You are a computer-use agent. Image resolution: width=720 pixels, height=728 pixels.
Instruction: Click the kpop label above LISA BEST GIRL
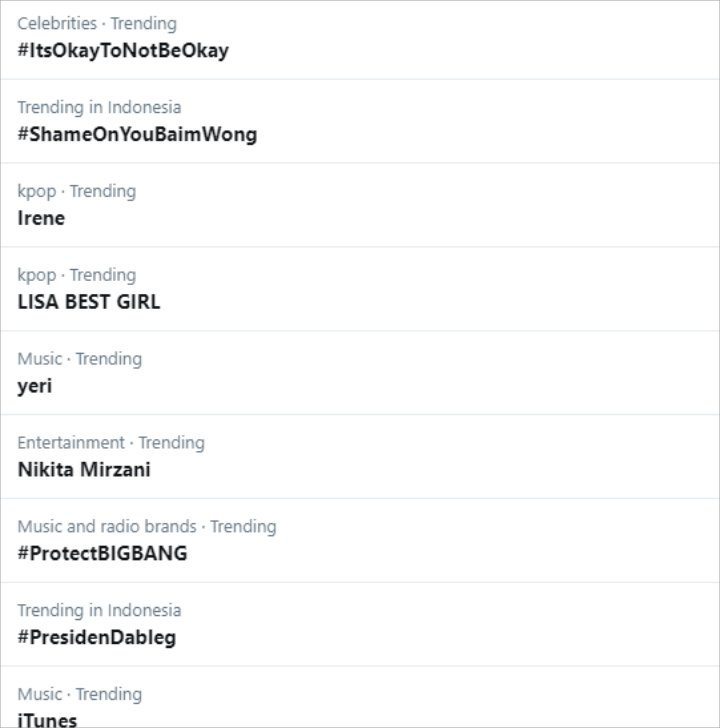pyautogui.click(x=37, y=275)
